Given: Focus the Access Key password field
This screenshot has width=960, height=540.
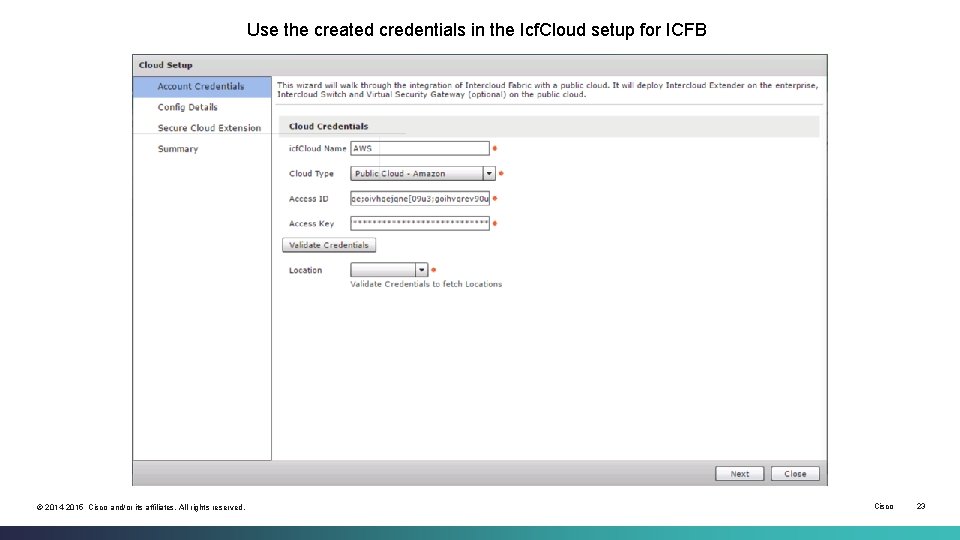Looking at the screenshot, I should coord(420,223).
